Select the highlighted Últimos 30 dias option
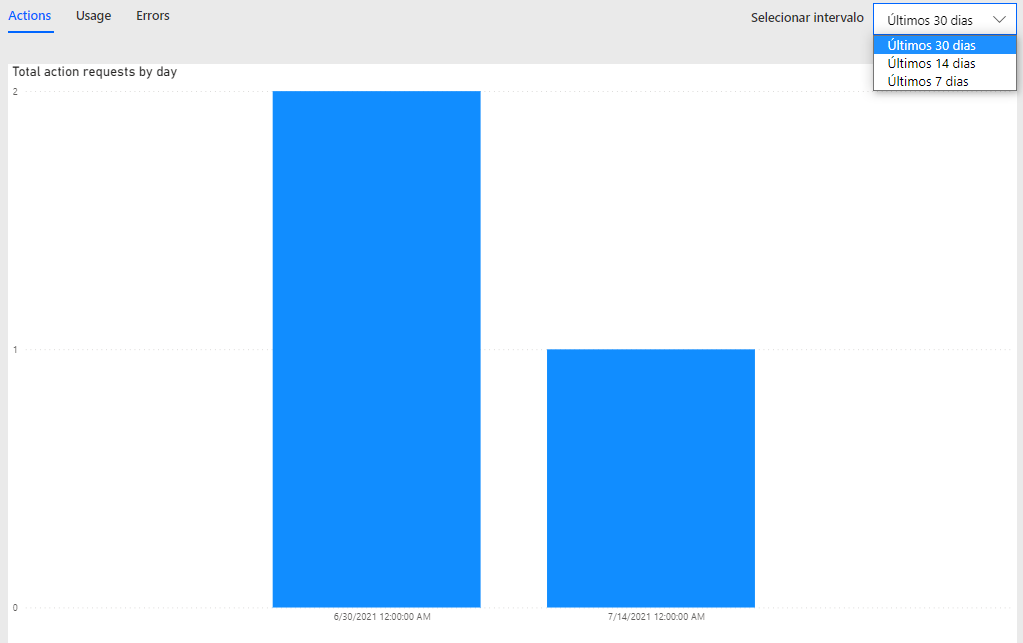The width and height of the screenshot is (1023, 643). tap(945, 45)
